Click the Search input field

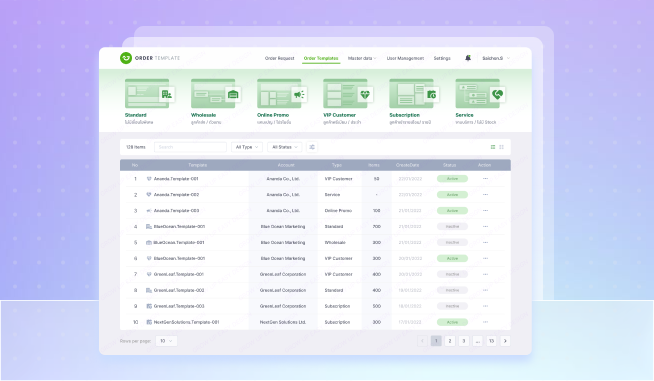tap(190, 147)
